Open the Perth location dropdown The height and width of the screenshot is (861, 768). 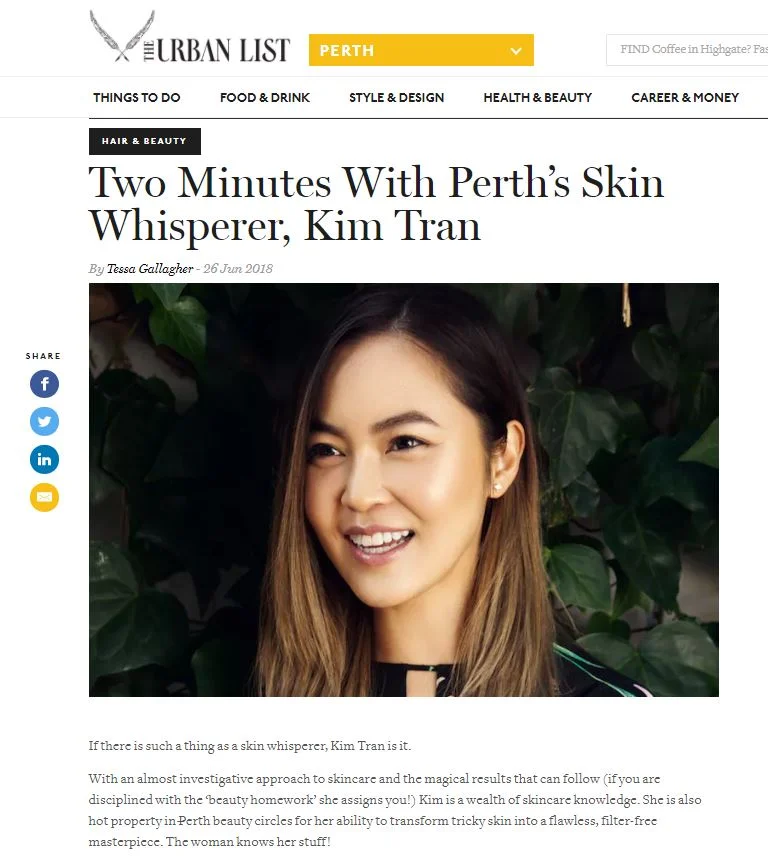[421, 50]
